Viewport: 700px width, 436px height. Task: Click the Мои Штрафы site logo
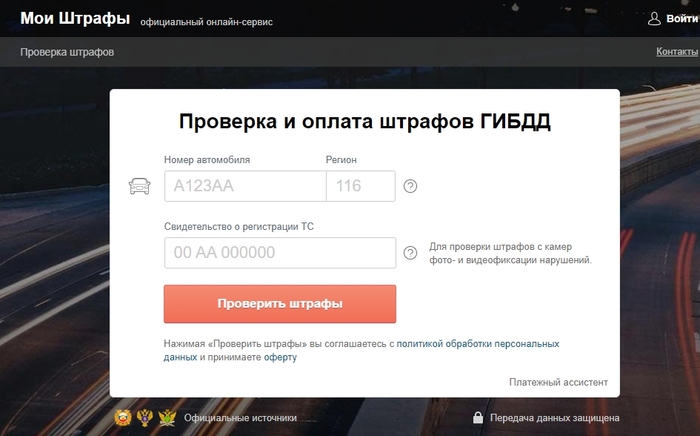75,18
